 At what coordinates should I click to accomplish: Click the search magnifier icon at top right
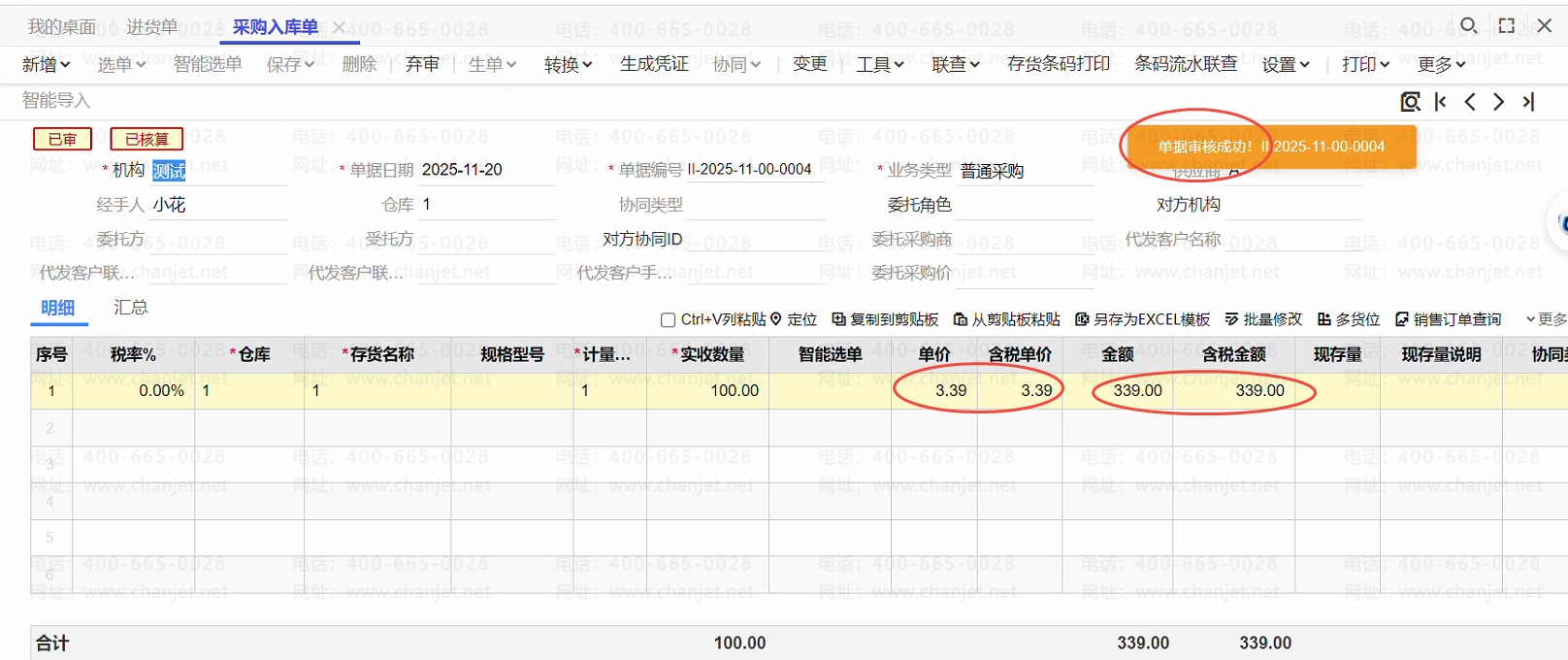pos(1469,25)
